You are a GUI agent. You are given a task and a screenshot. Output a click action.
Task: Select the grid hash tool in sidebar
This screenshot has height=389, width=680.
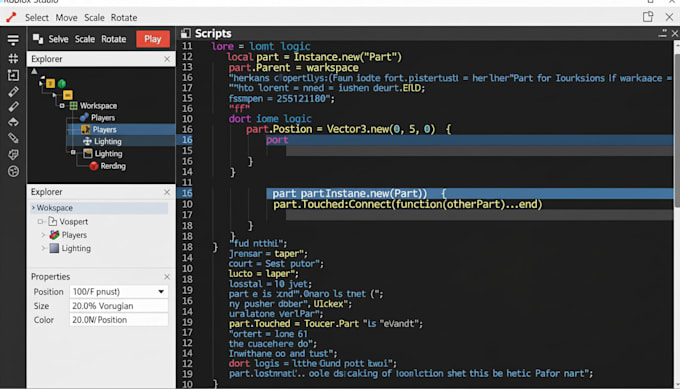coord(13,58)
